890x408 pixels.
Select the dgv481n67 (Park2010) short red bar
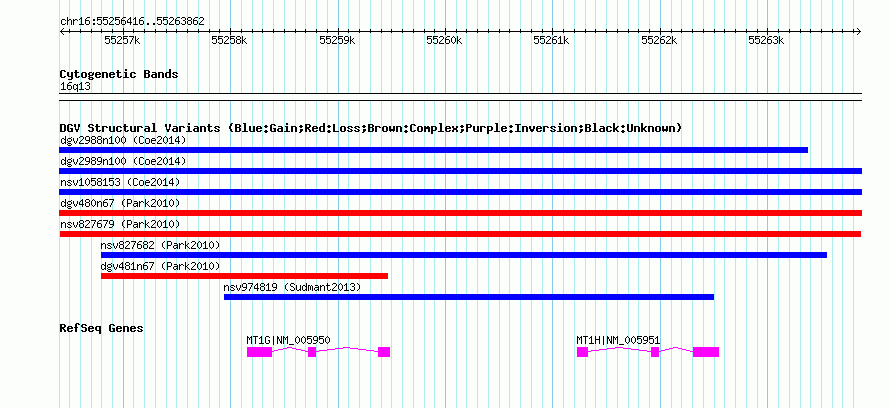(x=245, y=276)
